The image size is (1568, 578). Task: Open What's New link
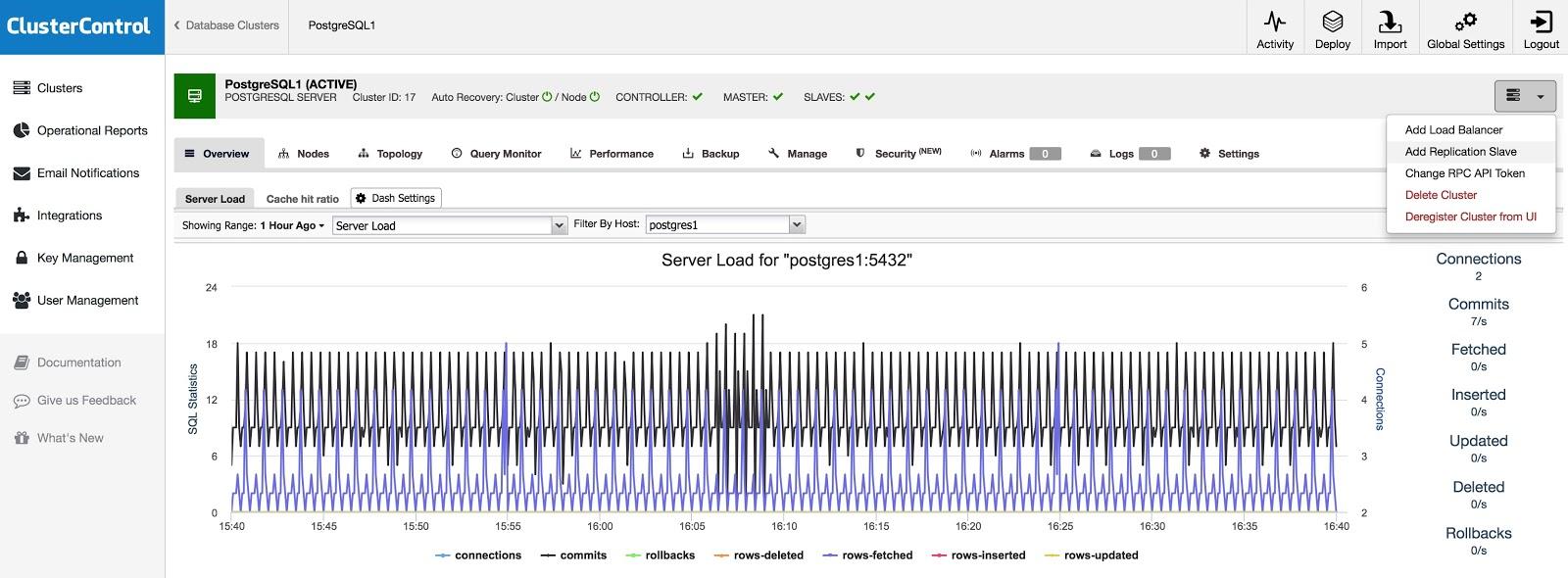point(58,438)
